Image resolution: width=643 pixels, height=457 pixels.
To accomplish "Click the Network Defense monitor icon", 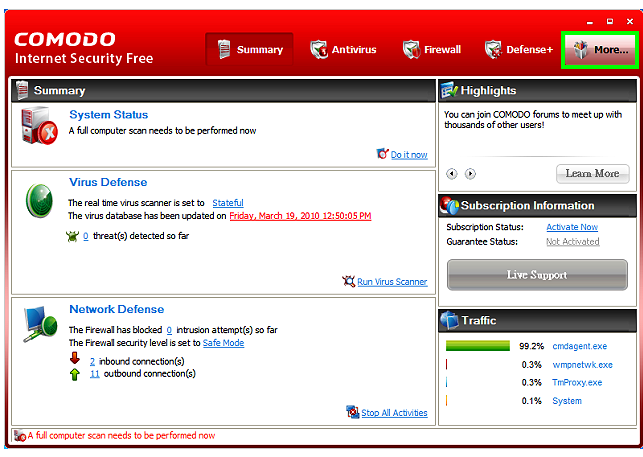I will click(40, 324).
